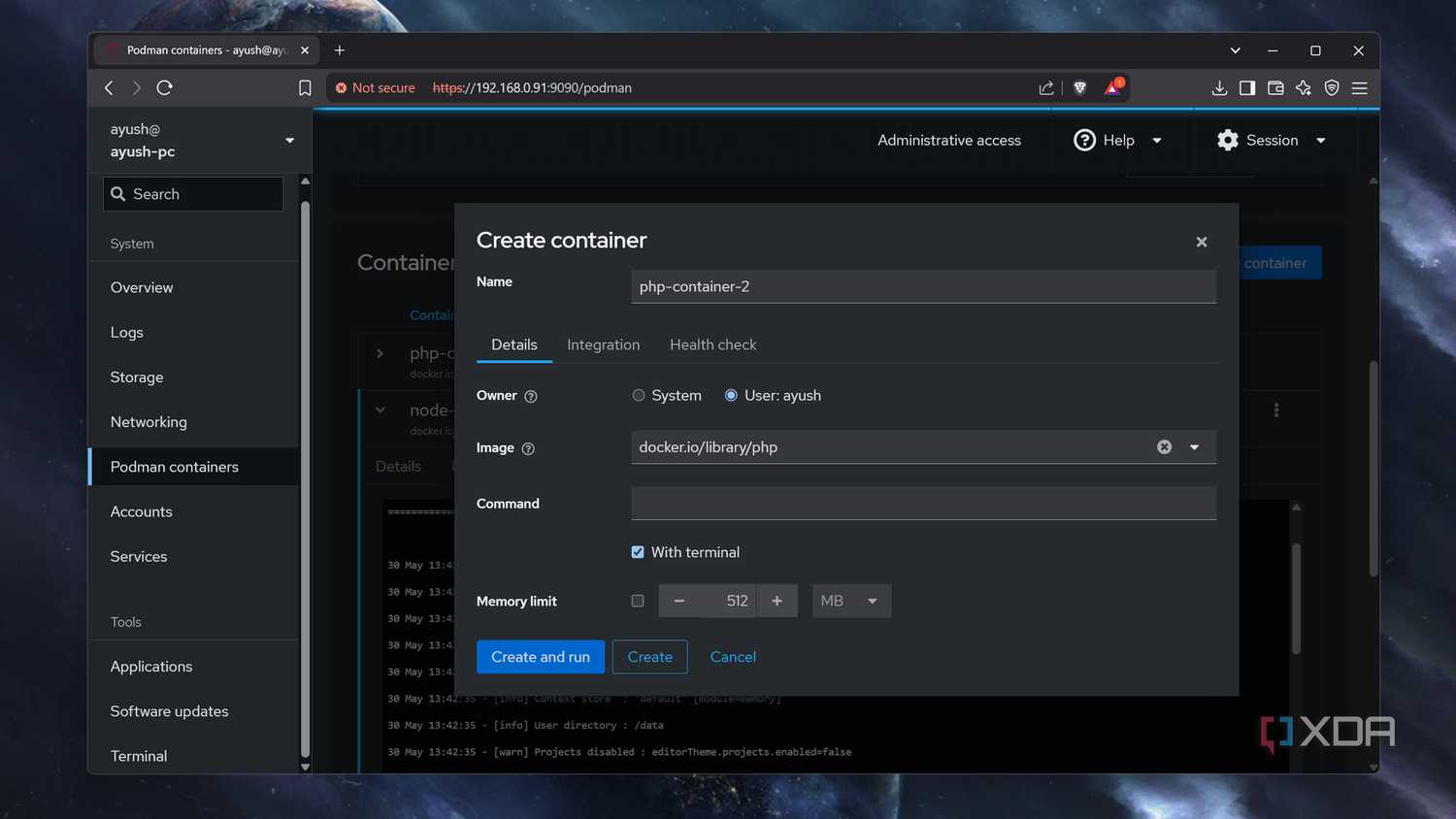1456x819 pixels.
Task: Close the Create container dialog
Action: point(1202,242)
